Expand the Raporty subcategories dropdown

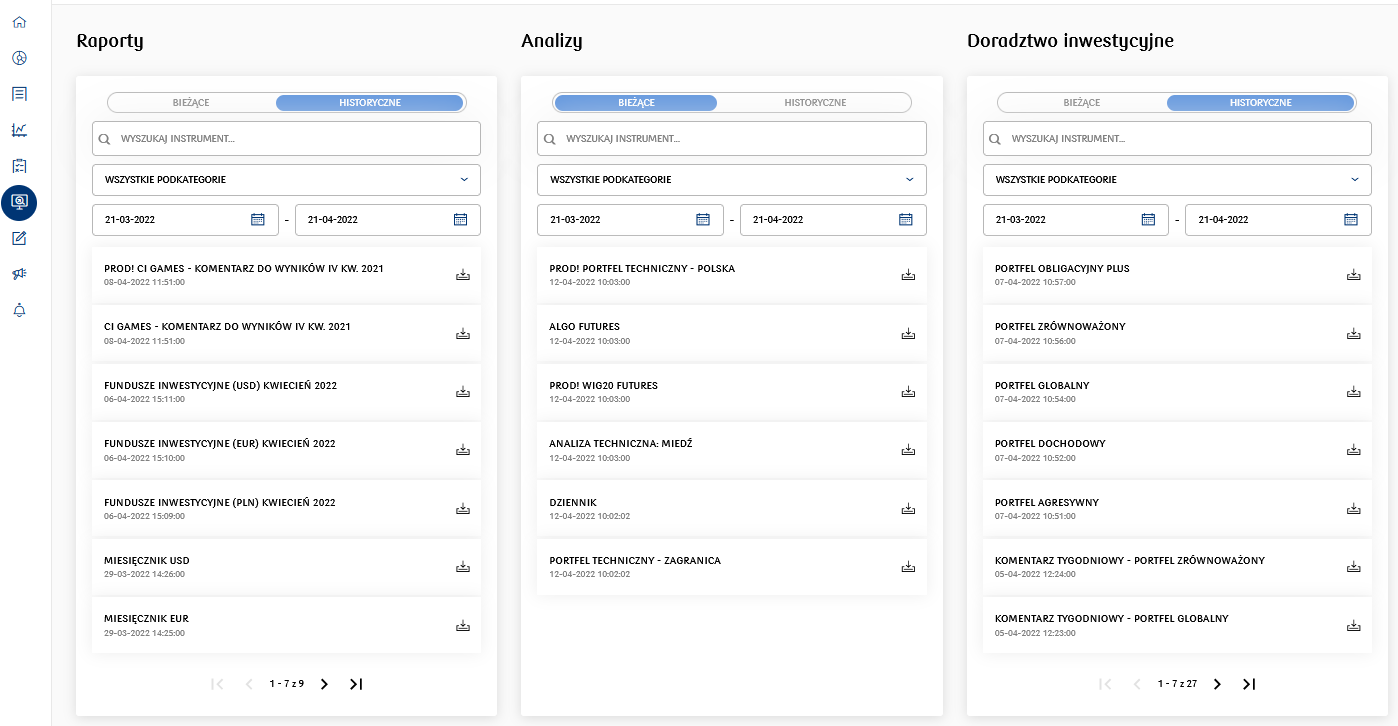pyautogui.click(x=286, y=180)
